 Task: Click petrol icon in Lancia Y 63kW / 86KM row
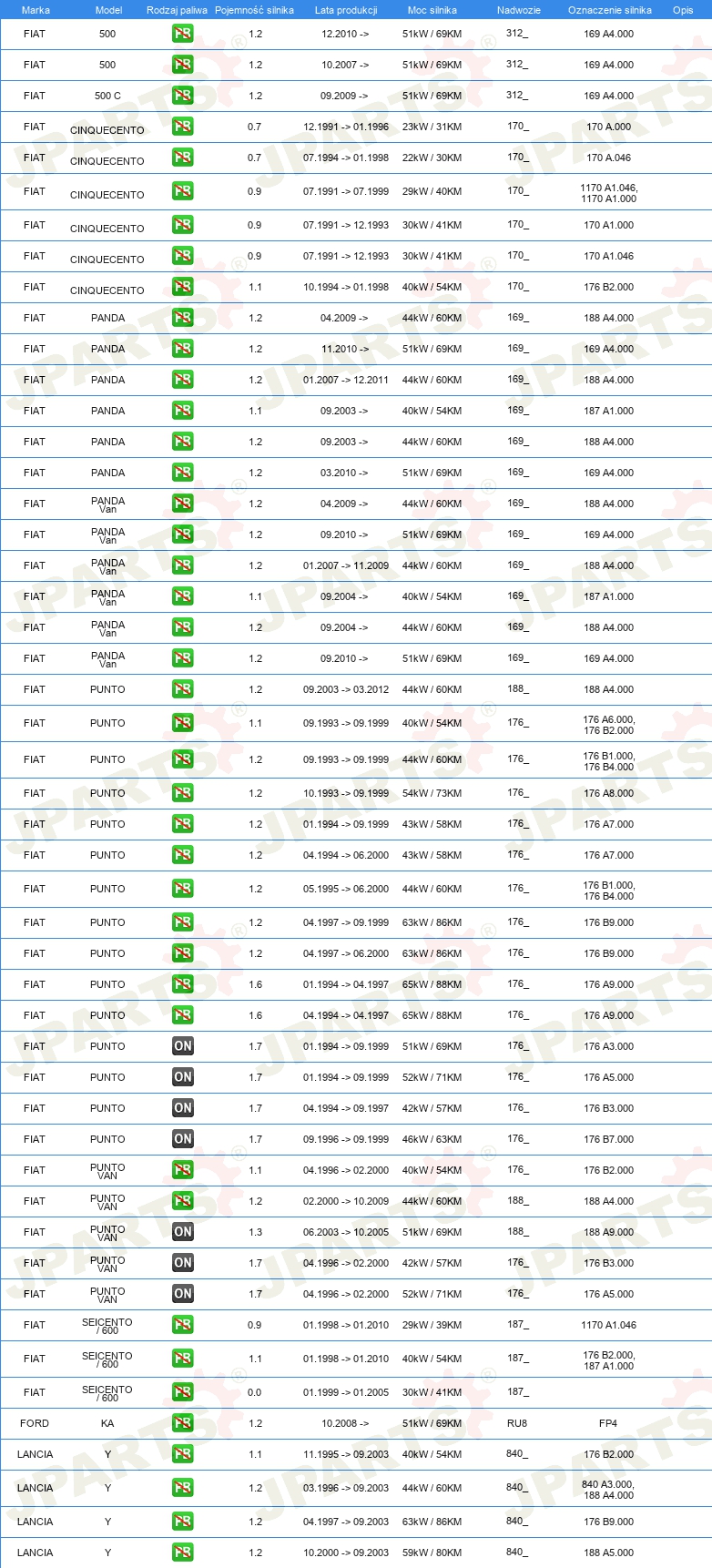pos(183,1522)
